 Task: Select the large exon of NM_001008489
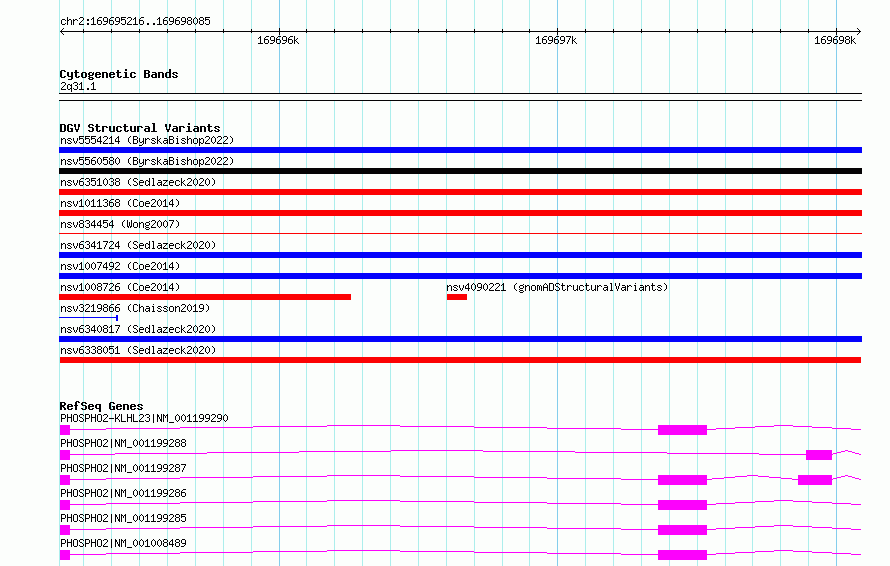(682, 555)
